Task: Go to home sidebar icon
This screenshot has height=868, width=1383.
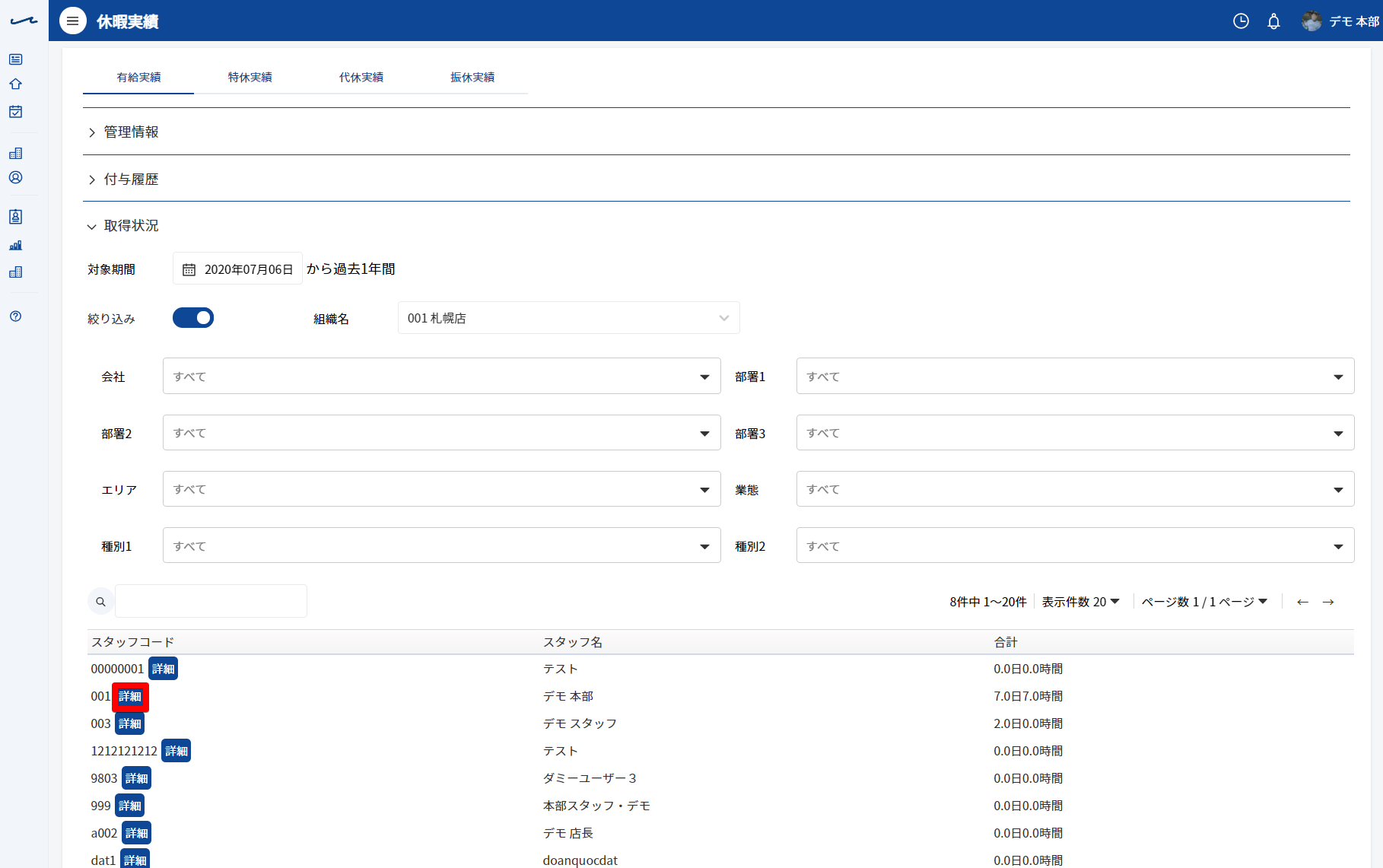Action: pyautogui.click(x=15, y=84)
